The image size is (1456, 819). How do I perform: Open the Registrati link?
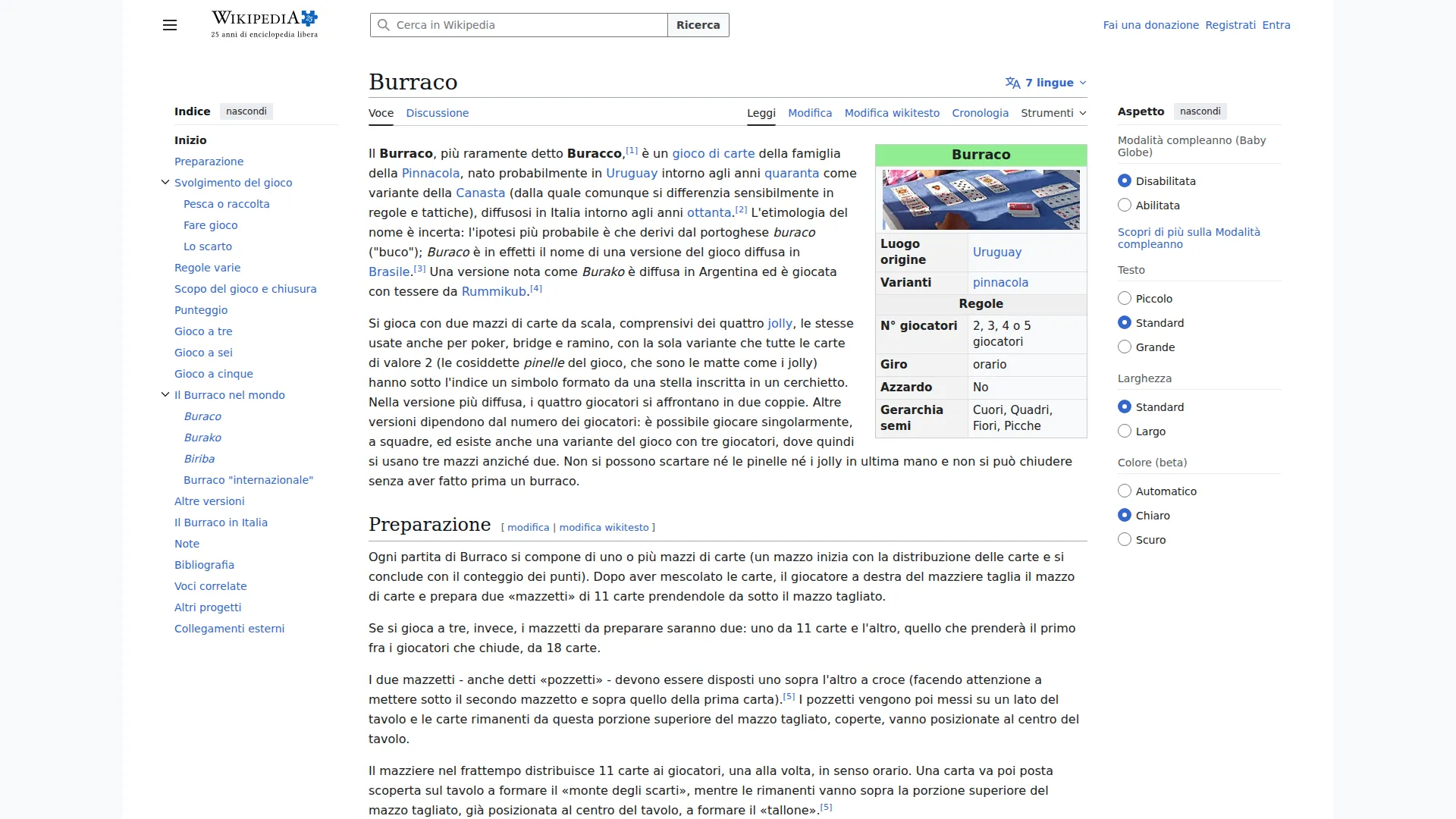click(x=1230, y=24)
